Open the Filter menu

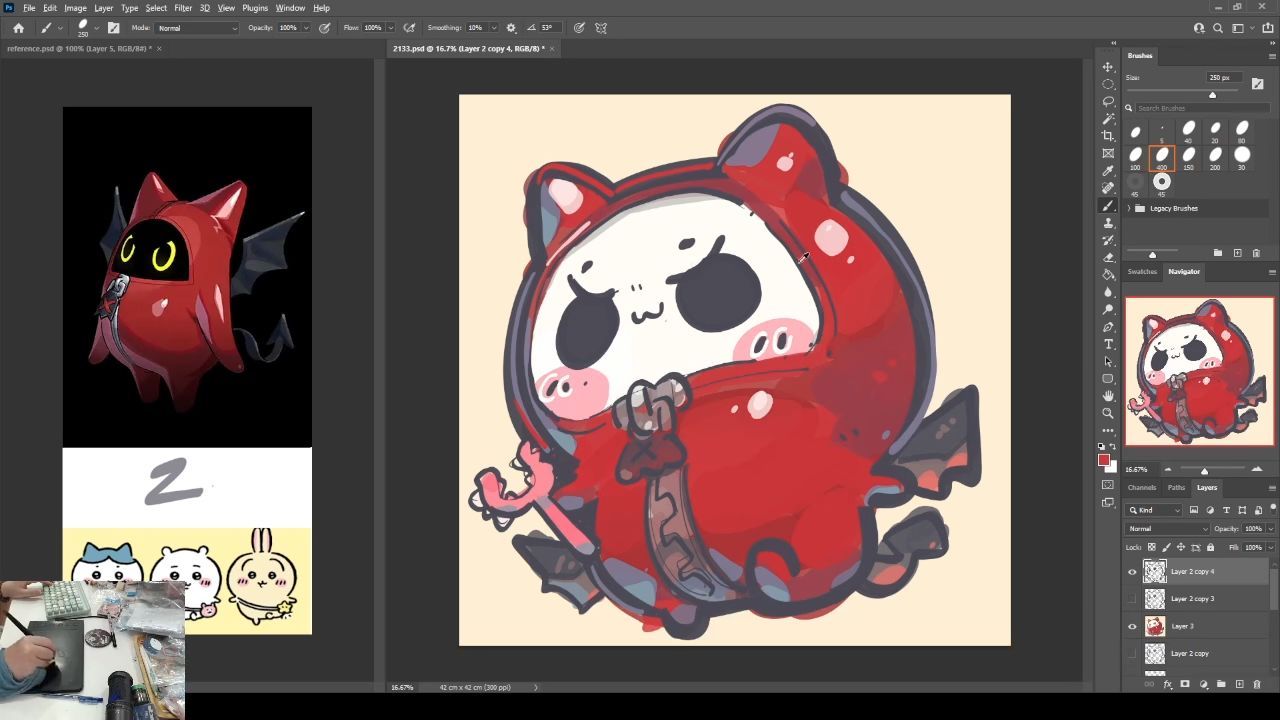183,8
